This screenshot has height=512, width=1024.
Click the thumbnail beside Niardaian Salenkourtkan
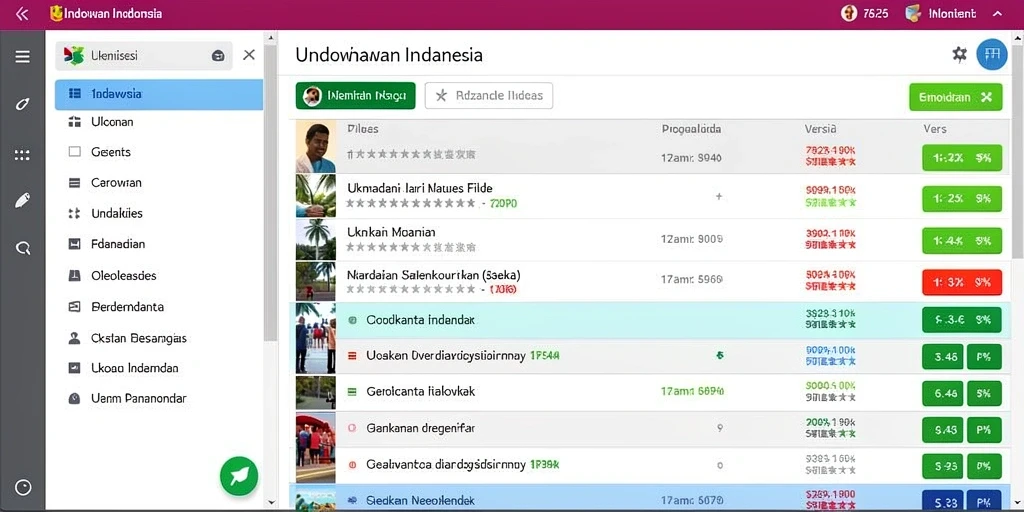click(x=315, y=281)
